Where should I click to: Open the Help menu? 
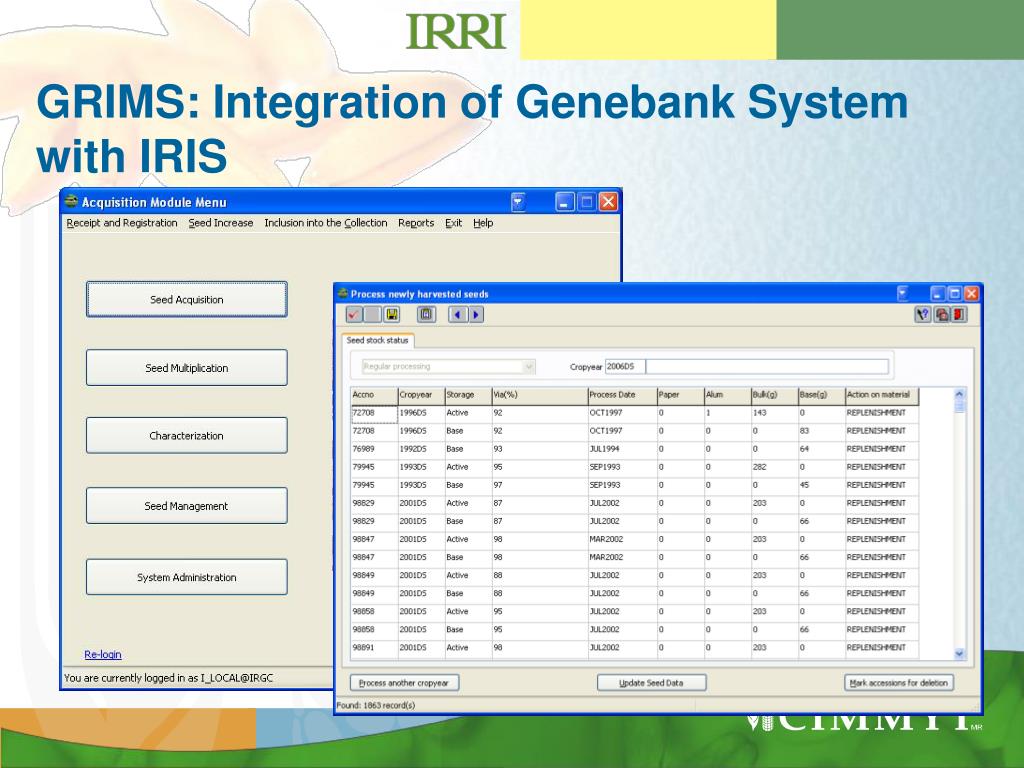[483, 223]
